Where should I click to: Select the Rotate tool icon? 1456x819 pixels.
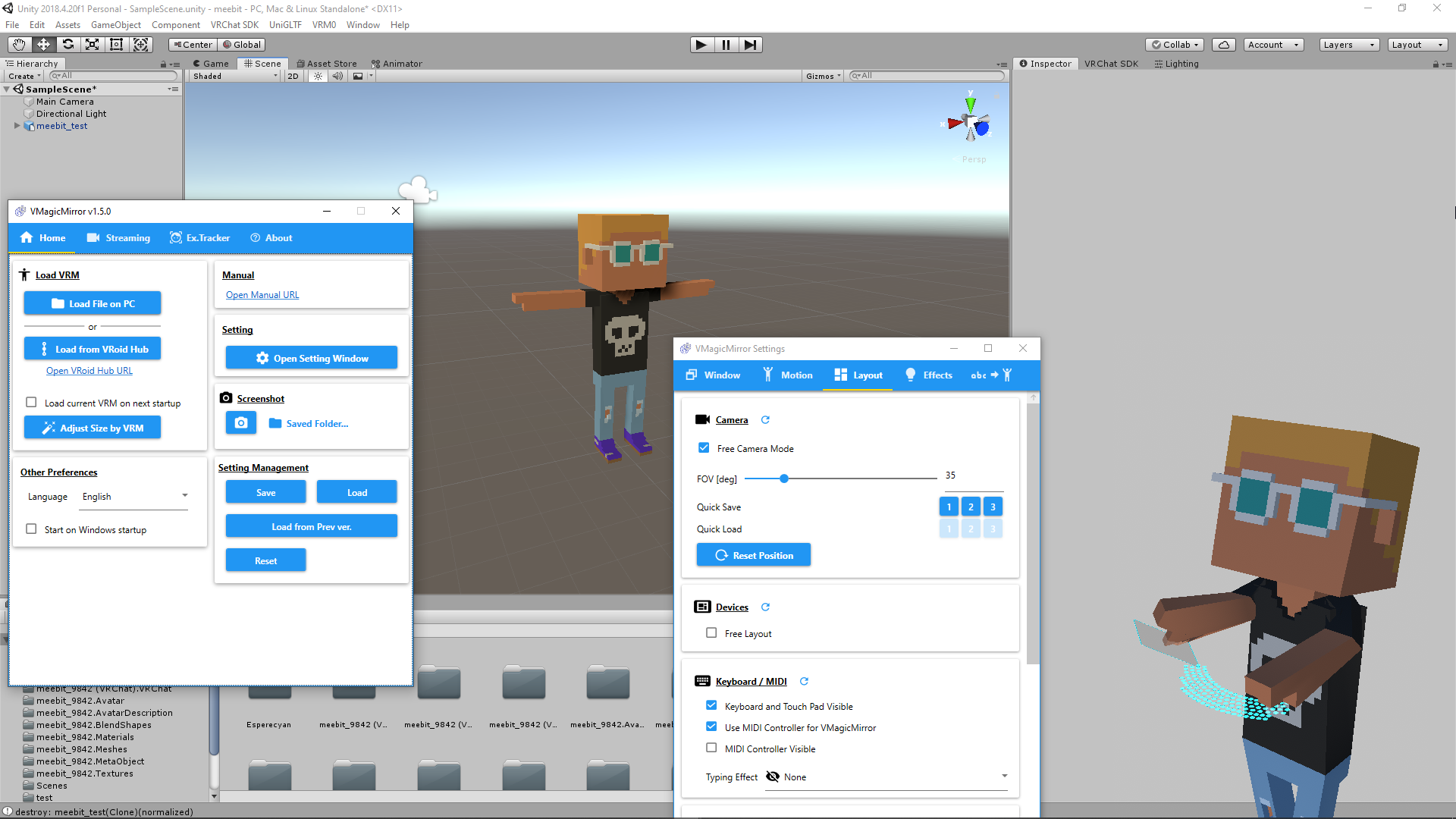pos(68,45)
